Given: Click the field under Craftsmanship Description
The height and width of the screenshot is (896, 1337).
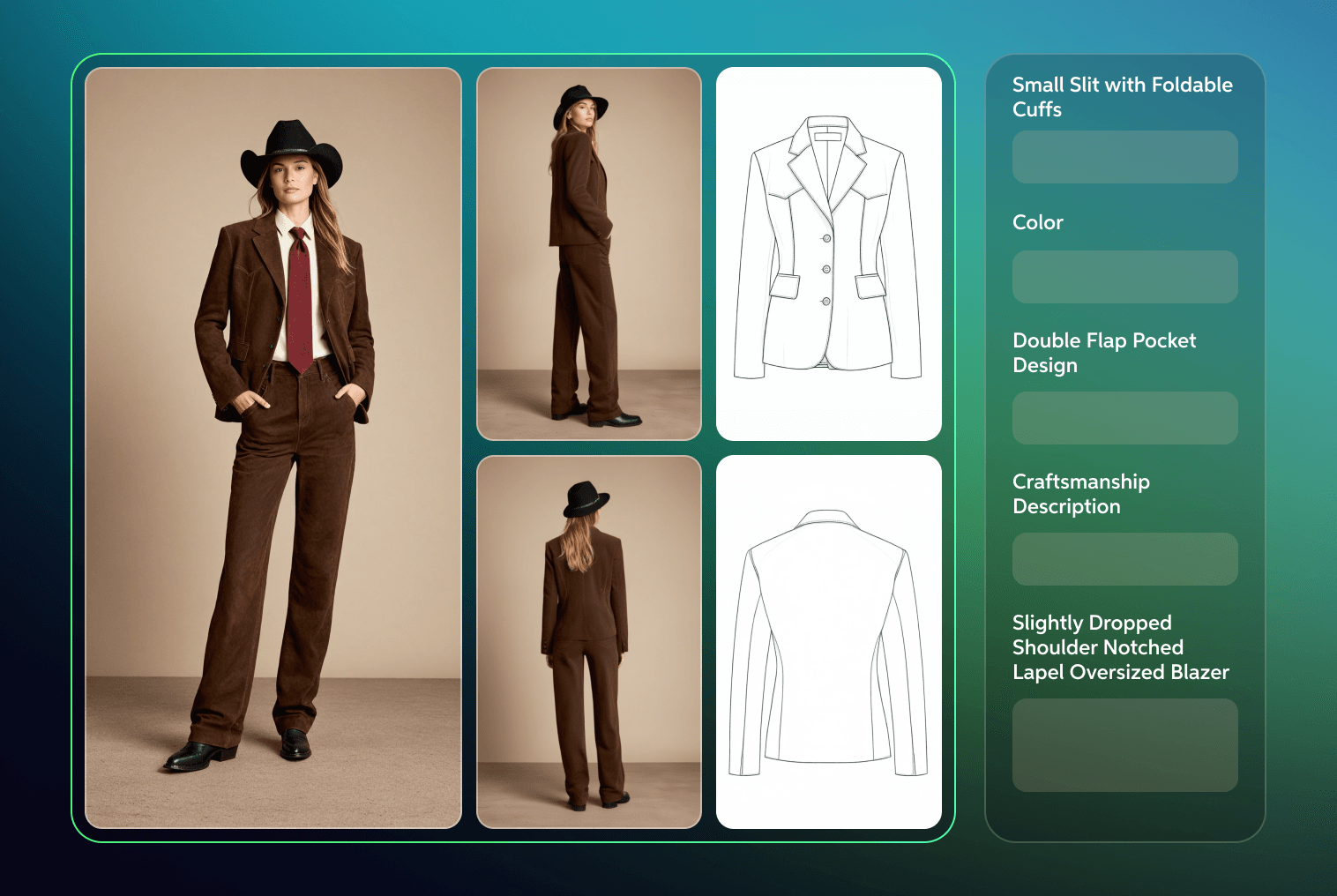Looking at the screenshot, I should pos(1125,559).
